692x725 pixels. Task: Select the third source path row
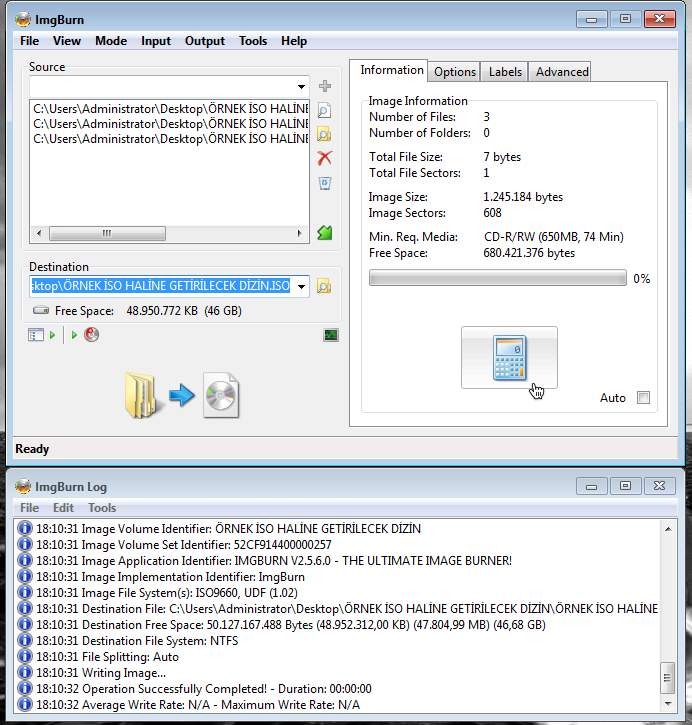(170, 139)
